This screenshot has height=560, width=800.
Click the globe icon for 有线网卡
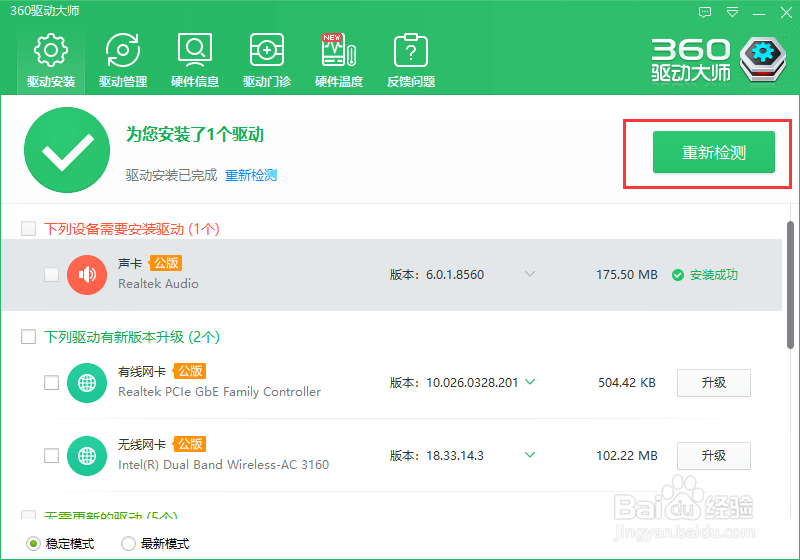coord(87,383)
